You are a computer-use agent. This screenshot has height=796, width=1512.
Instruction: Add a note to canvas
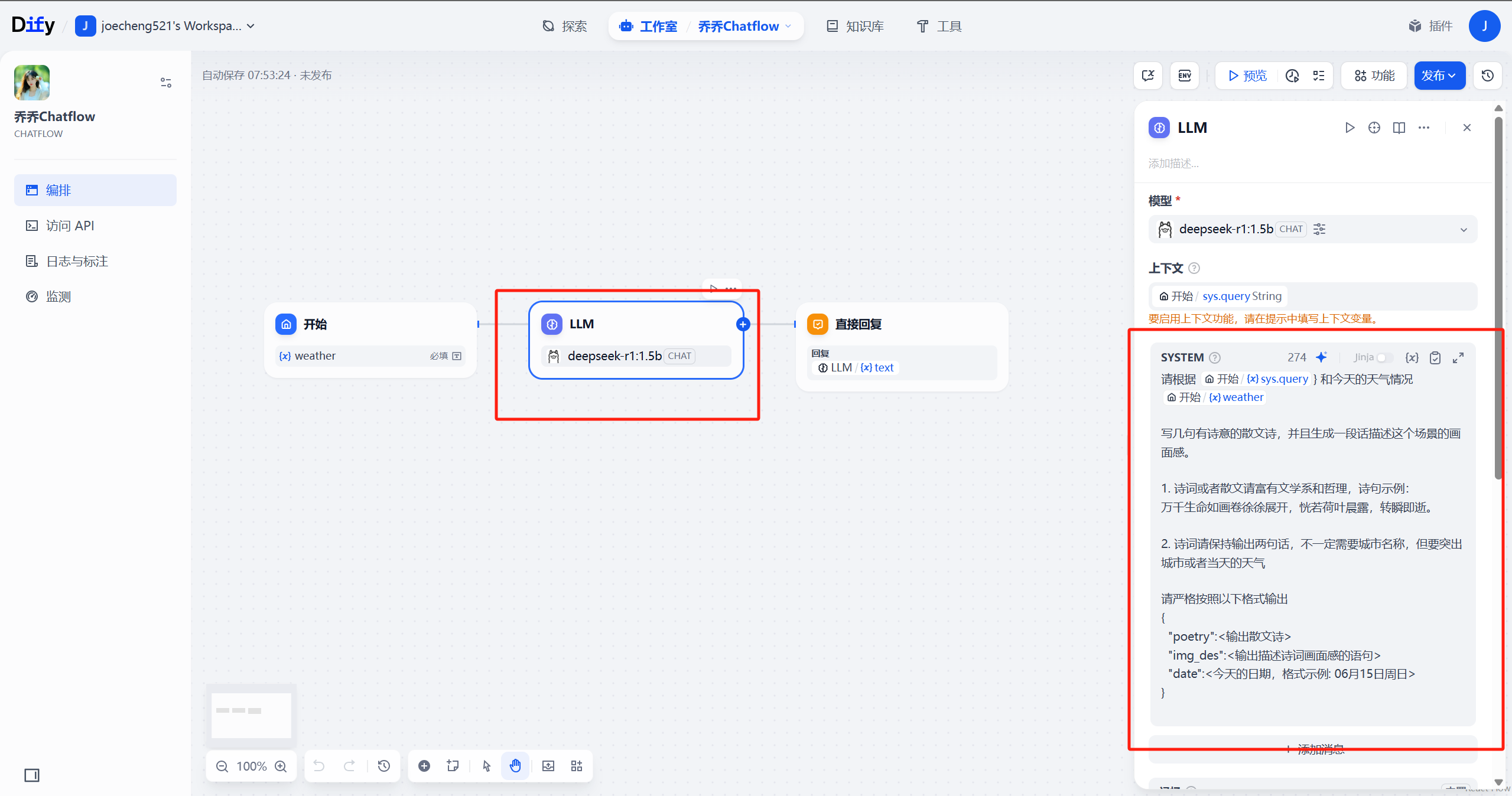pos(453,766)
